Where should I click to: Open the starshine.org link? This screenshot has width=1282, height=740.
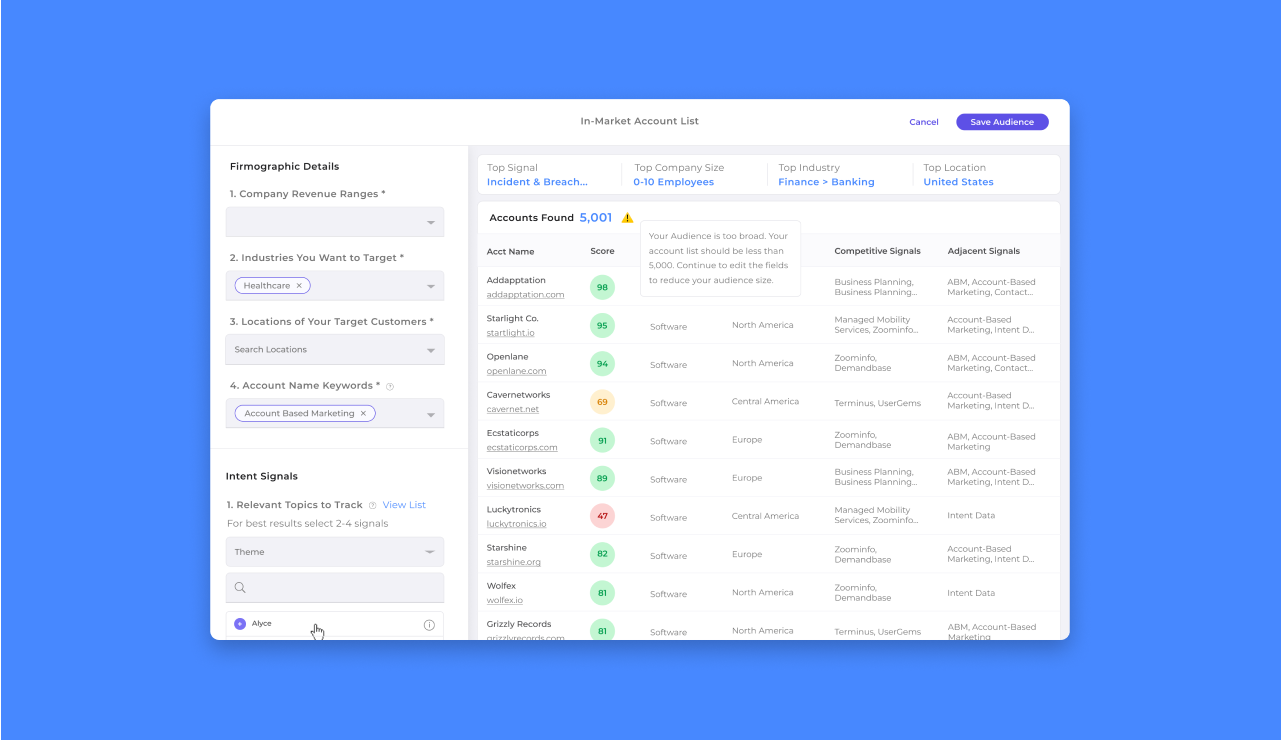tap(514, 562)
